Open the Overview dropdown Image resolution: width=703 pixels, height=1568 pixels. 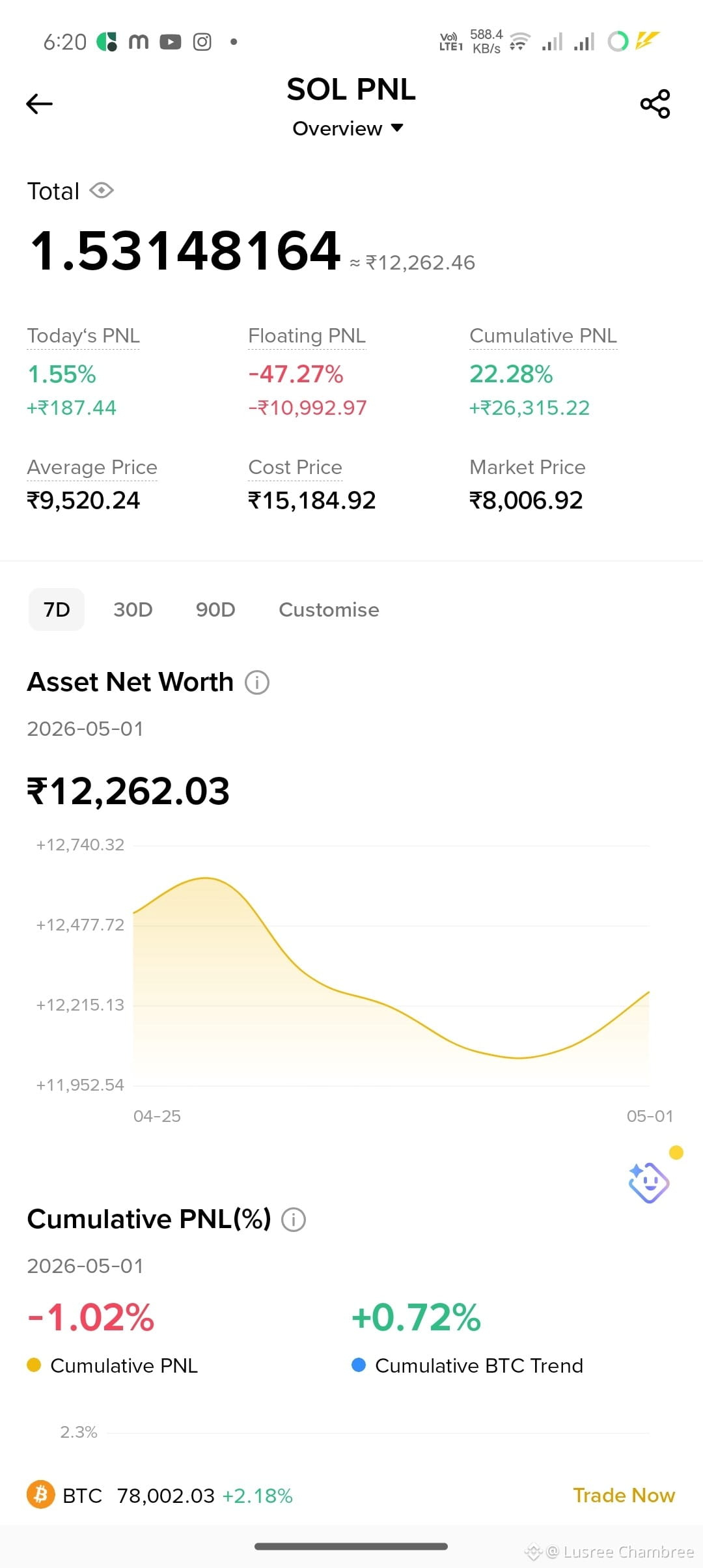pyautogui.click(x=348, y=128)
